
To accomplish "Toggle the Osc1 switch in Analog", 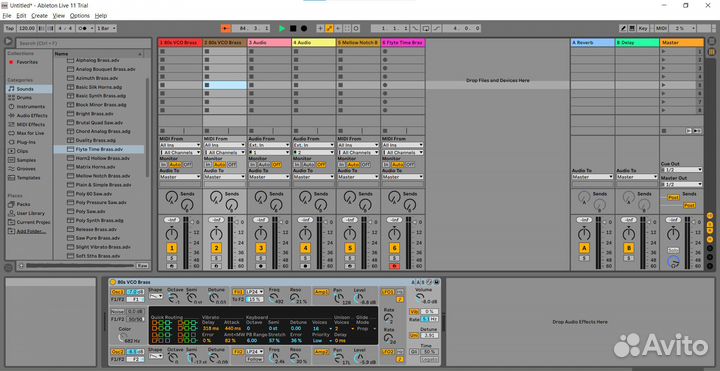I will click(117, 292).
